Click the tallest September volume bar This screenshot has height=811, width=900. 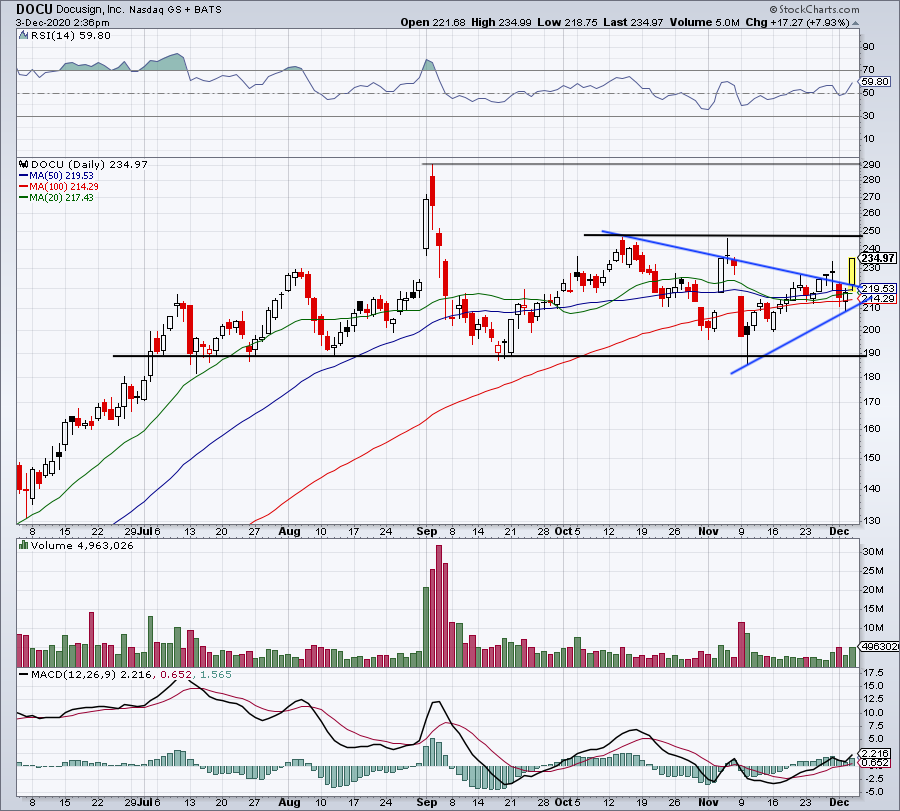[439, 606]
